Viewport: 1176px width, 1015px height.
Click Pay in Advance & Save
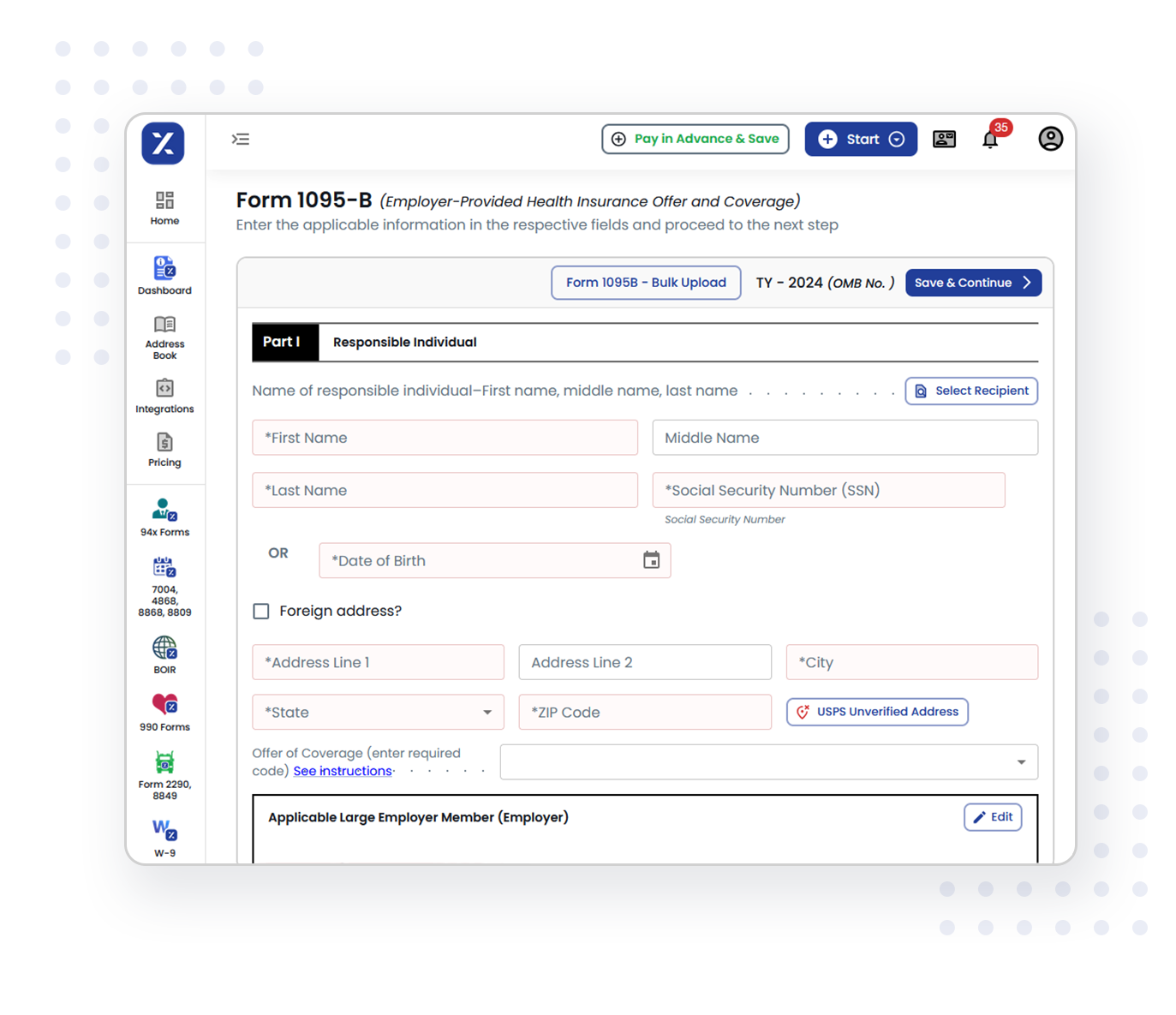(695, 139)
